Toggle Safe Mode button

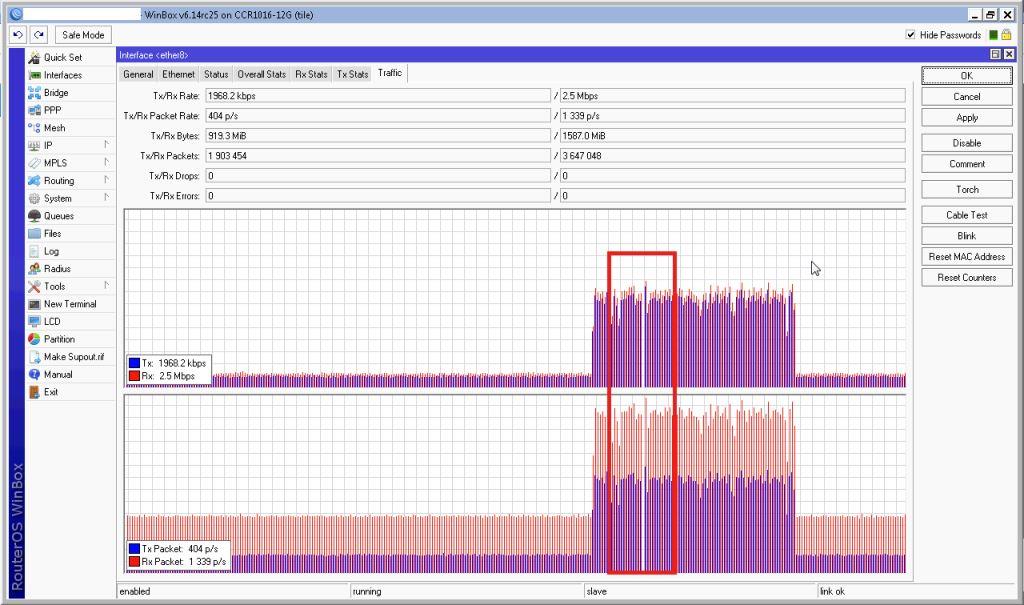[x=83, y=35]
